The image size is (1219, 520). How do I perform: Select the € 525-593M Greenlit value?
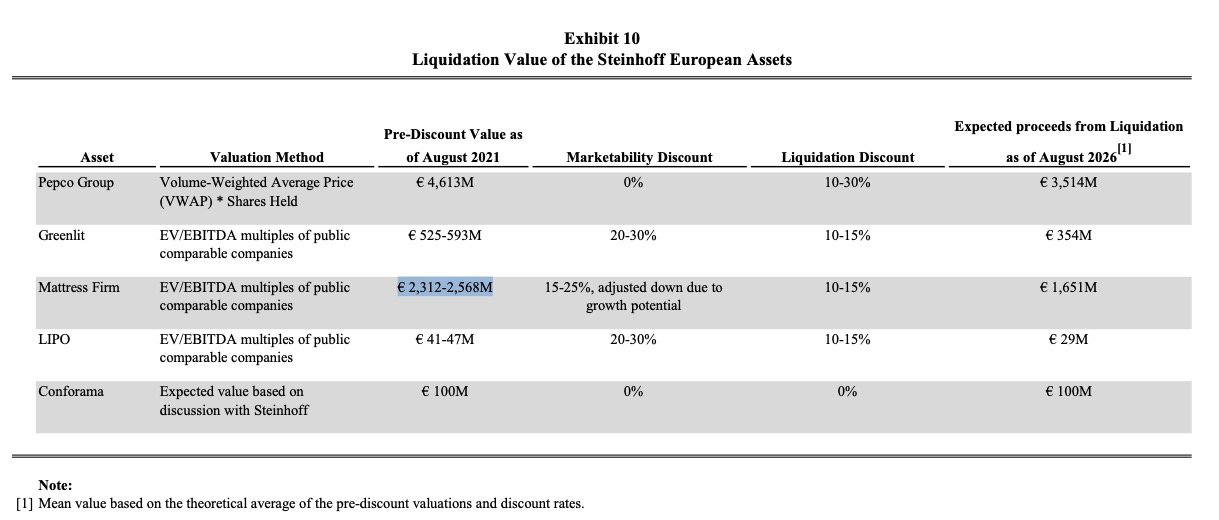tap(445, 235)
